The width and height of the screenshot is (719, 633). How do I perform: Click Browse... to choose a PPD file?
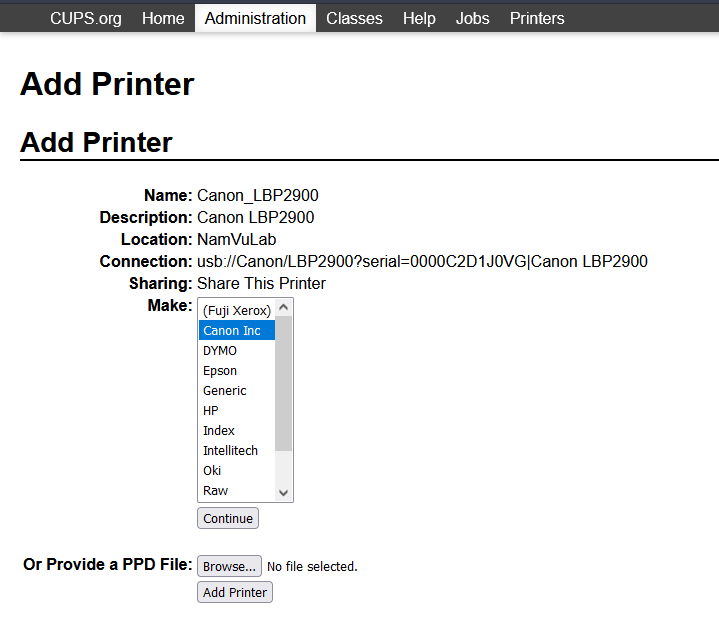click(229, 566)
